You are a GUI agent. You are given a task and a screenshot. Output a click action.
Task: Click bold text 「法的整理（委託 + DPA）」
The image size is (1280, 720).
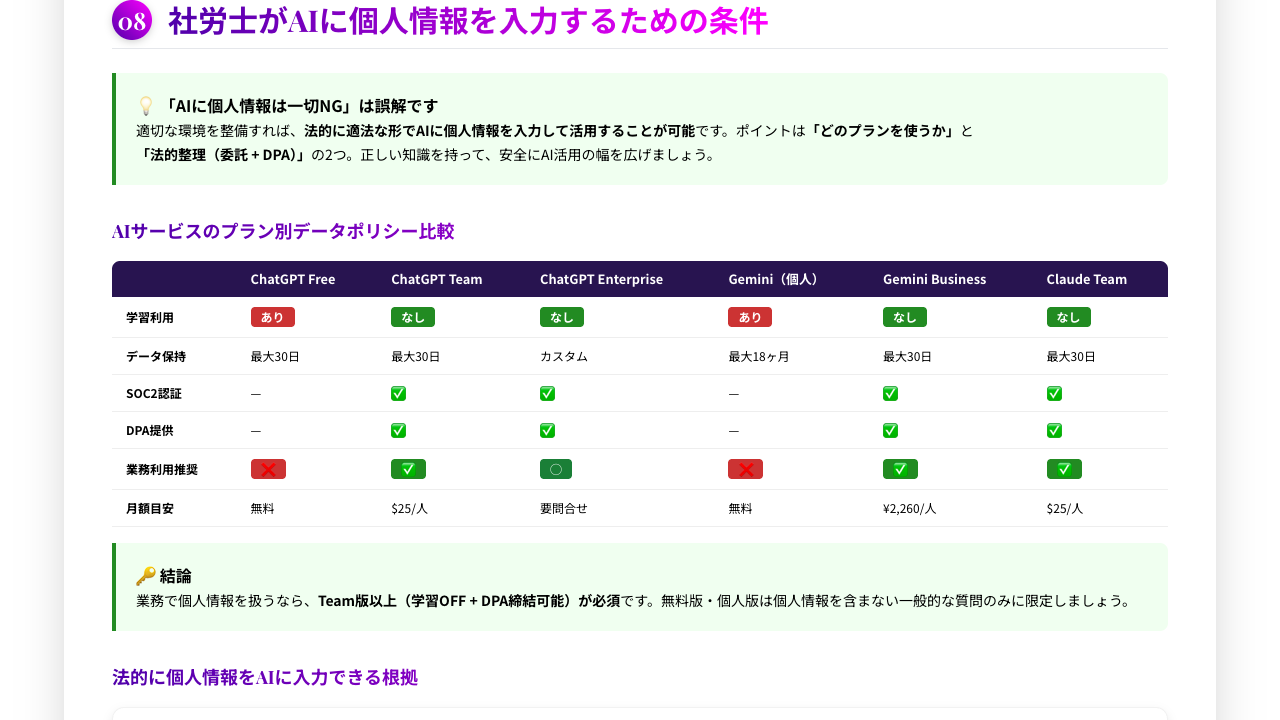point(222,155)
